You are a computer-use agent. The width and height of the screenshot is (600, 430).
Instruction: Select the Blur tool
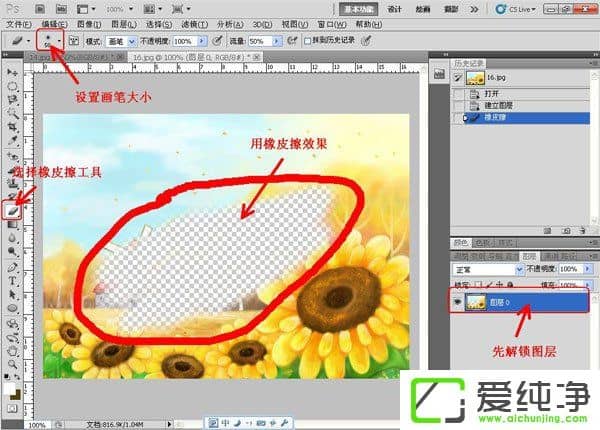coord(13,238)
